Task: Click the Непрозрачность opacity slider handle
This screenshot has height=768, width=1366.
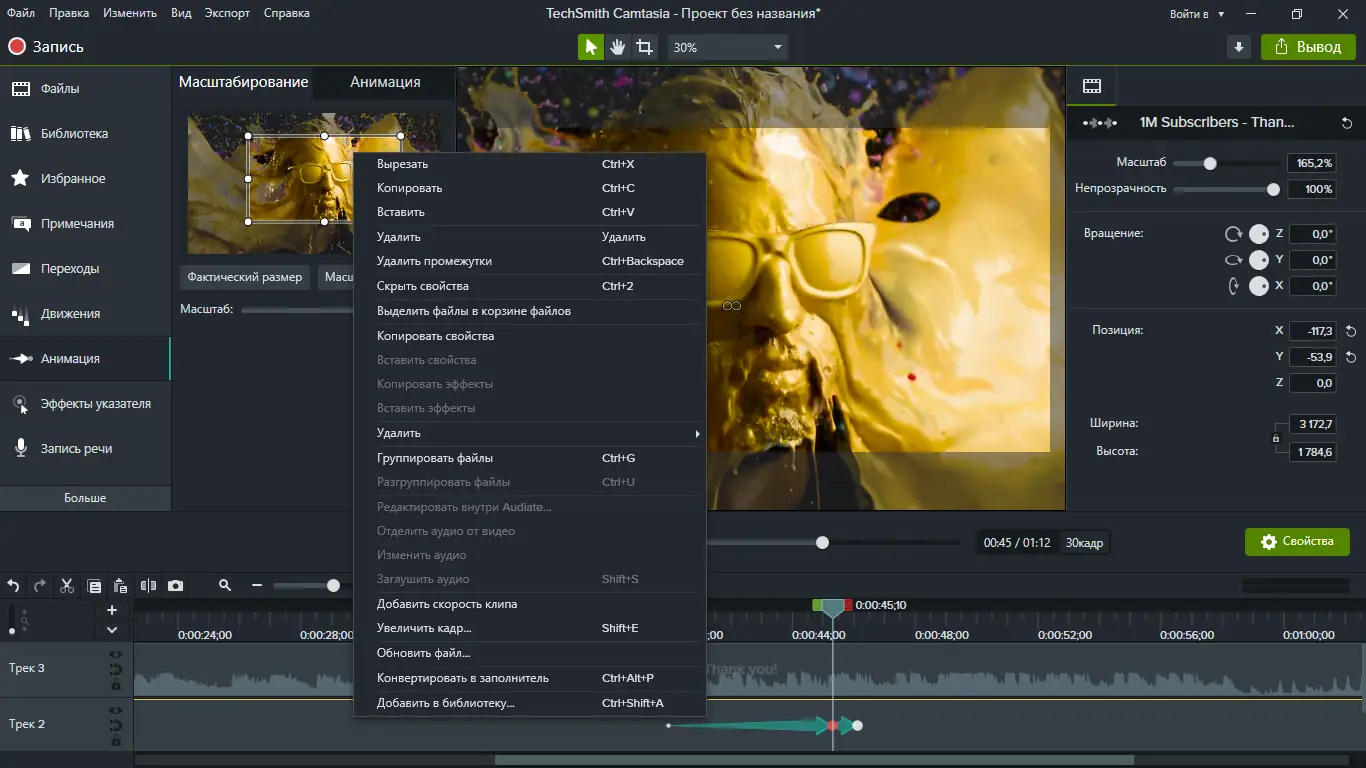Action: click(x=1273, y=189)
